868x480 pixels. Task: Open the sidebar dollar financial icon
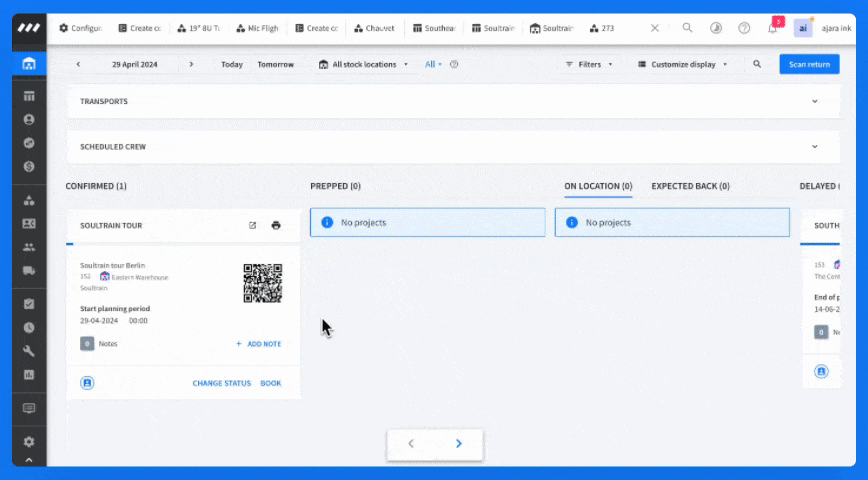(29, 167)
